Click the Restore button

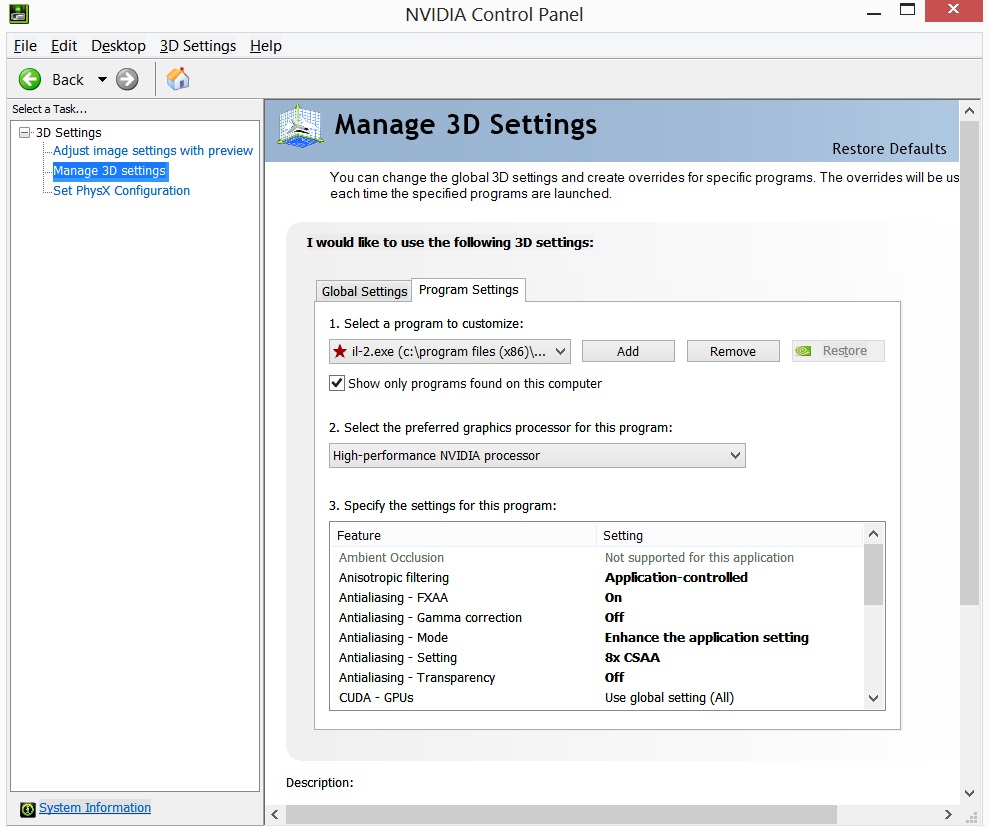[838, 351]
